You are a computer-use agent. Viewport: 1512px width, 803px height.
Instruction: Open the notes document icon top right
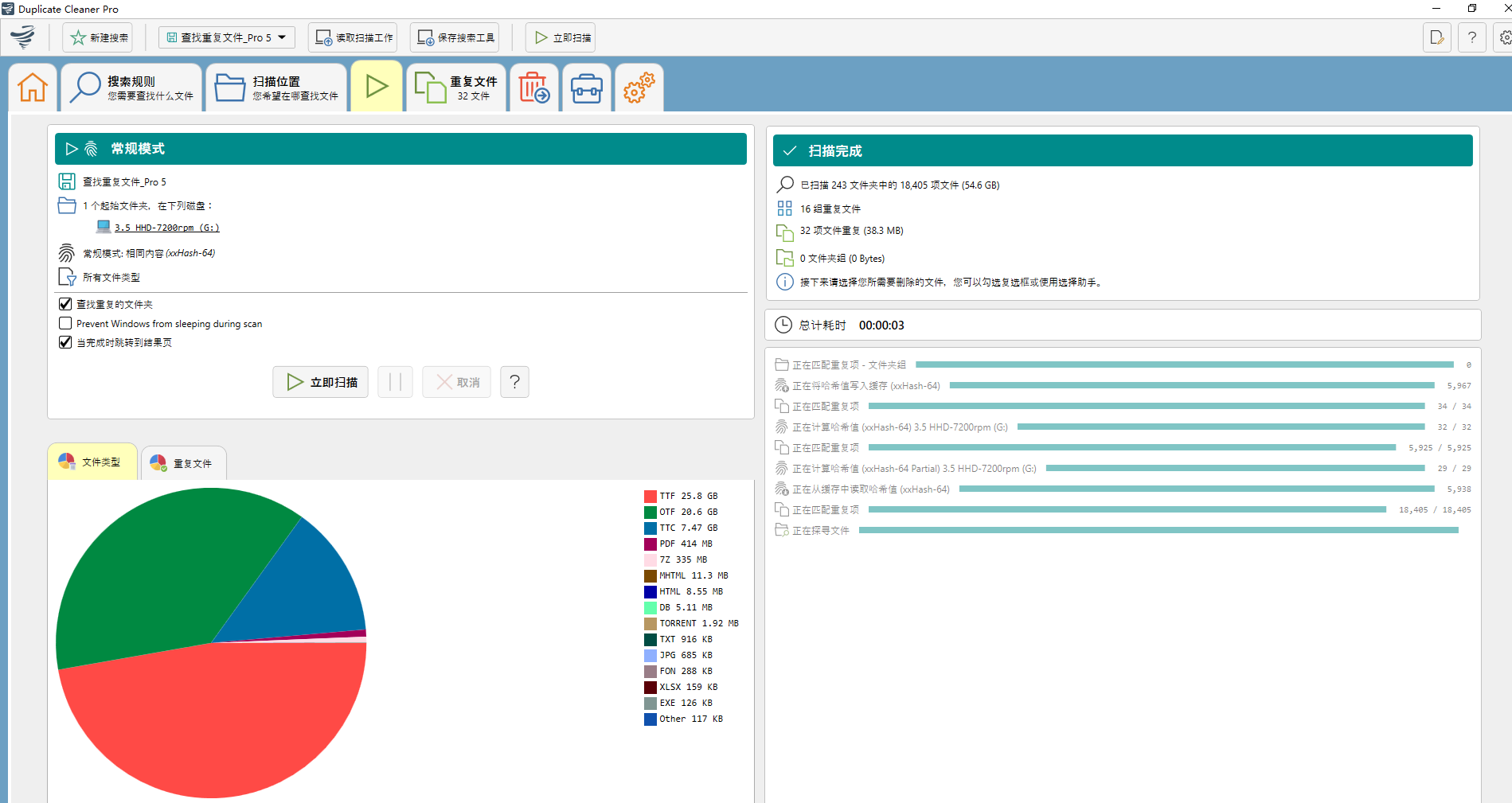click(1437, 37)
